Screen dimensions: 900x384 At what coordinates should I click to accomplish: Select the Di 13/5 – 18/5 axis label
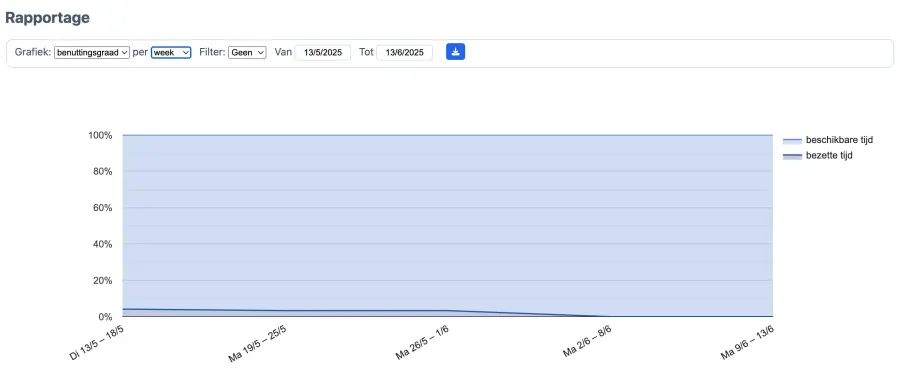tap(96, 343)
